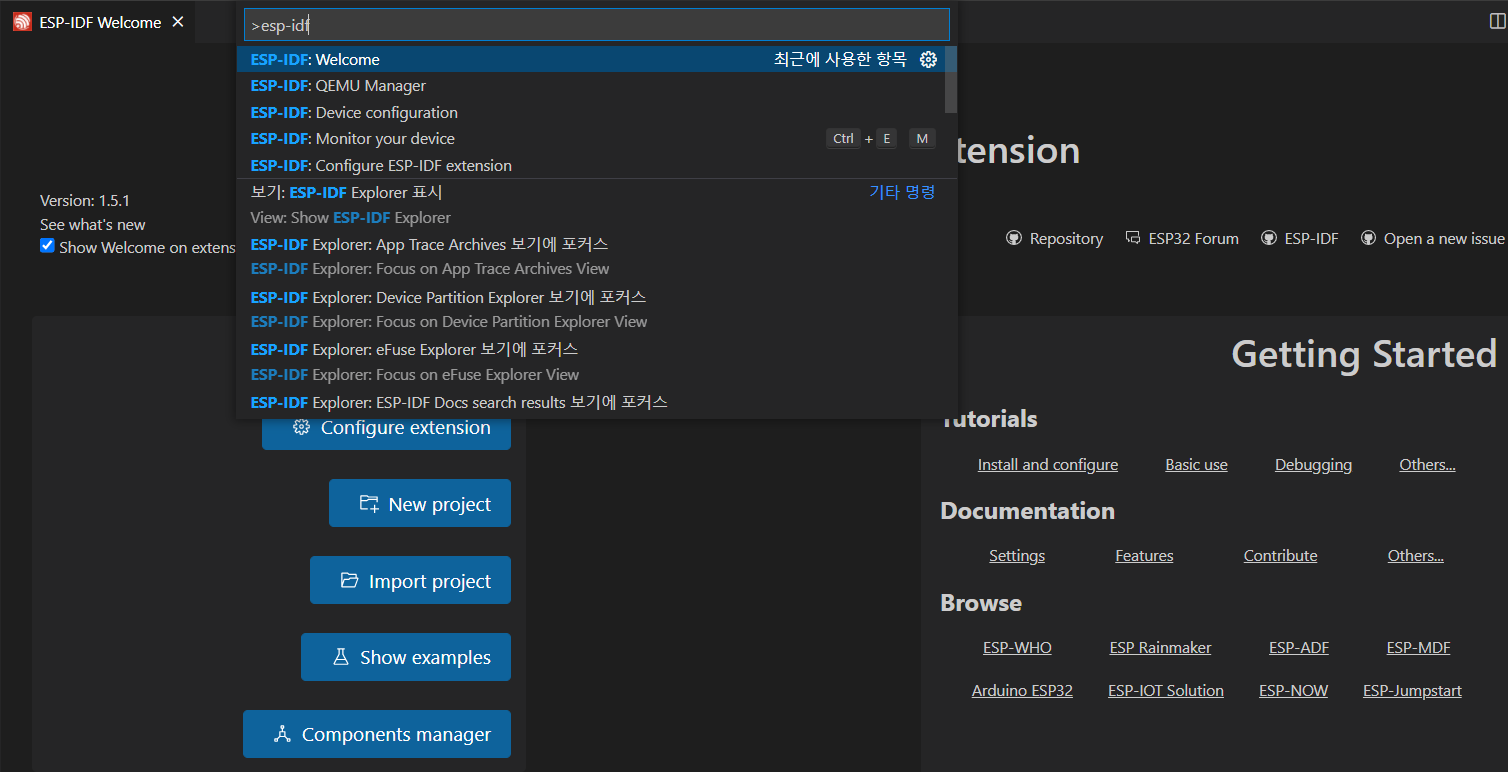Click the command palette input field
The width and height of the screenshot is (1508, 772).
596,26
